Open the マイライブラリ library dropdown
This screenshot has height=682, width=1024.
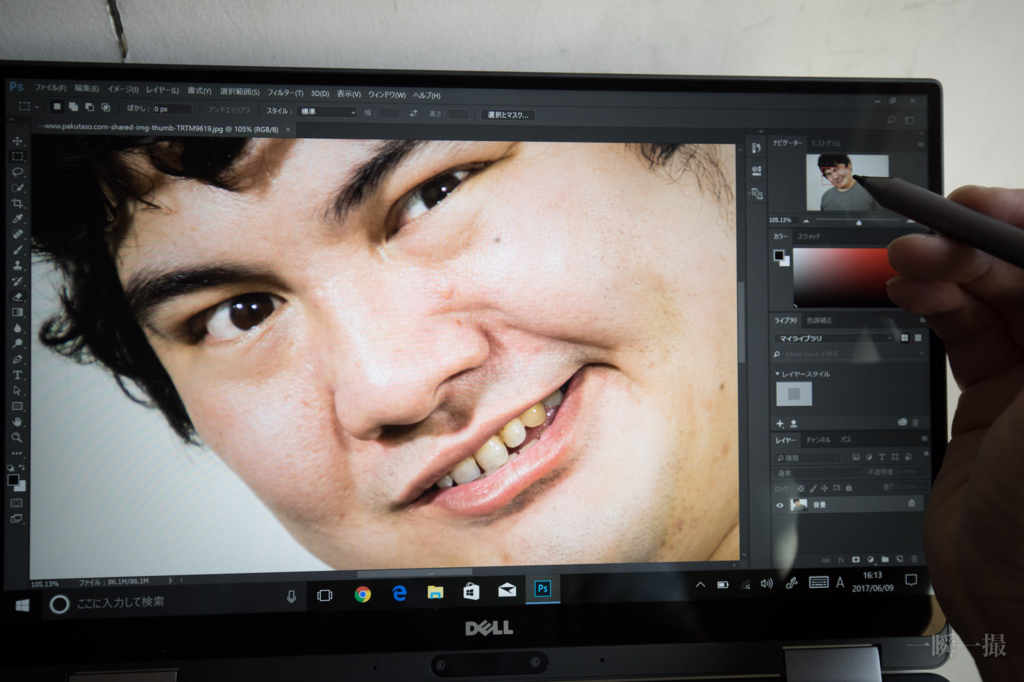pos(835,338)
